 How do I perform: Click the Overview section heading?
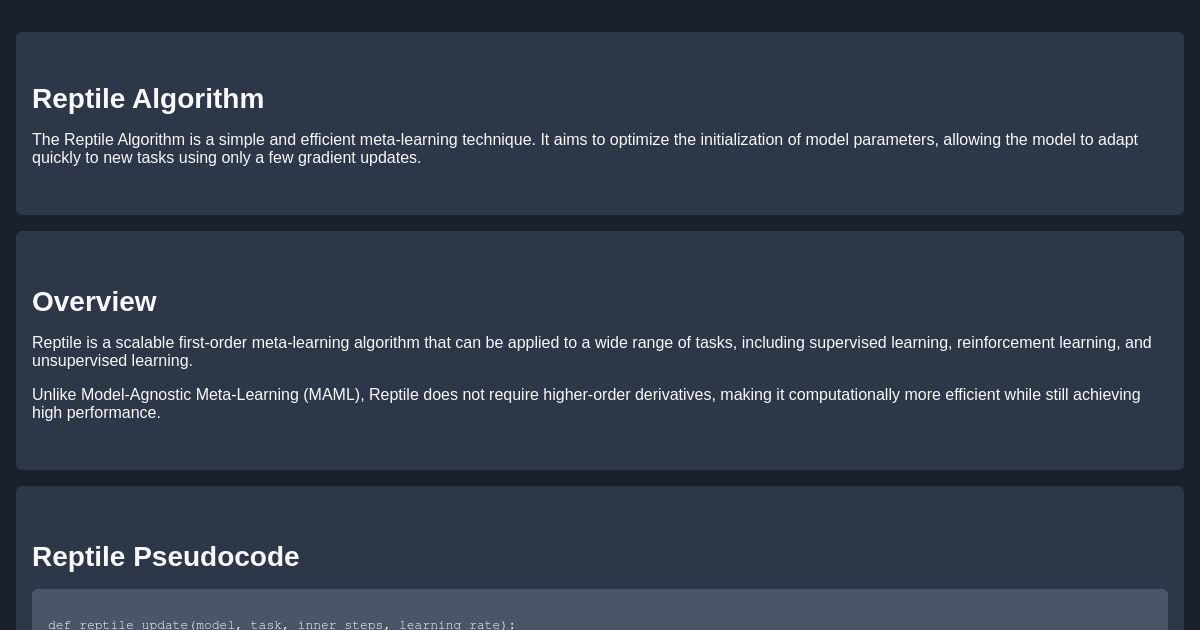tap(94, 302)
